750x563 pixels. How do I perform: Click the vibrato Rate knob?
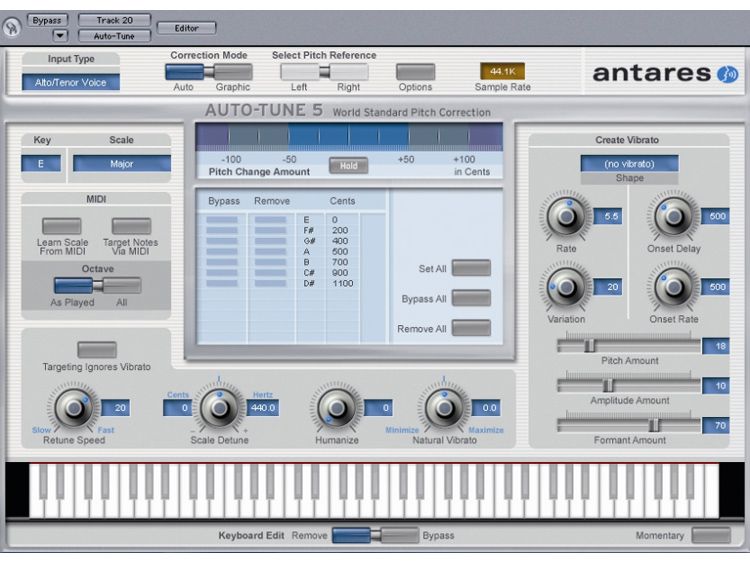click(566, 216)
